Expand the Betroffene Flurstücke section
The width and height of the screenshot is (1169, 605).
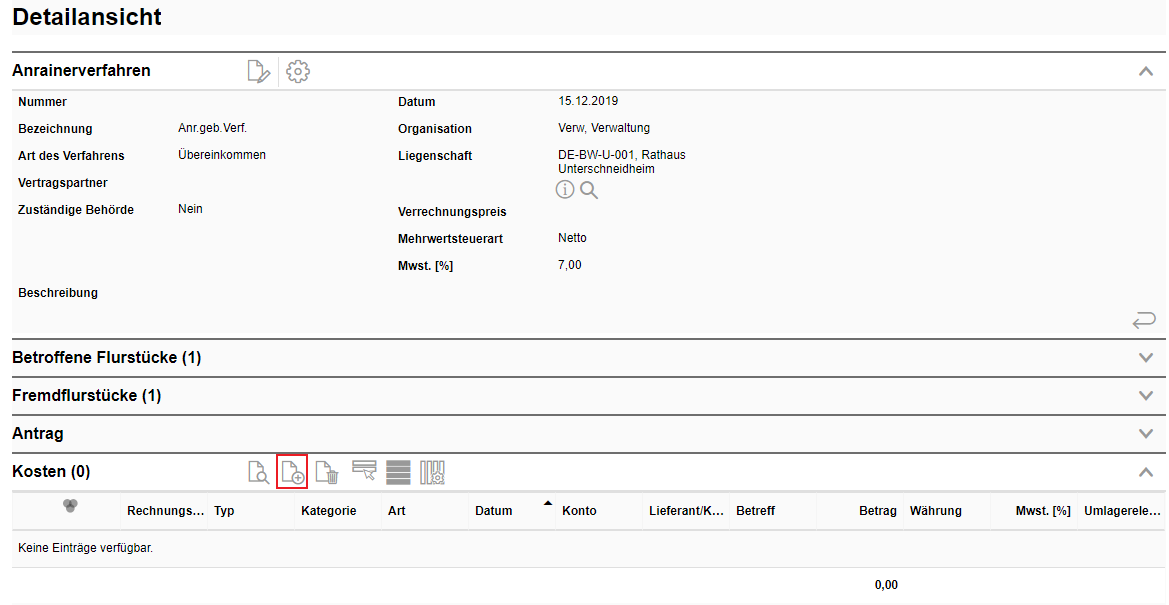click(x=1146, y=357)
